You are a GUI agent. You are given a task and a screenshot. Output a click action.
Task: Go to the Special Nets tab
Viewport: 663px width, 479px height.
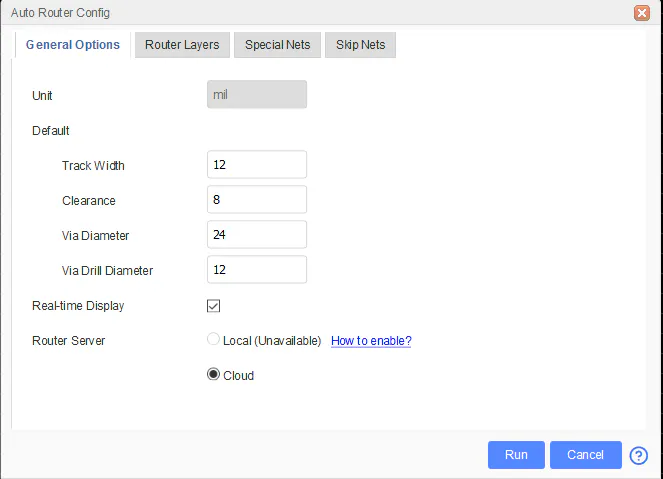(x=278, y=45)
